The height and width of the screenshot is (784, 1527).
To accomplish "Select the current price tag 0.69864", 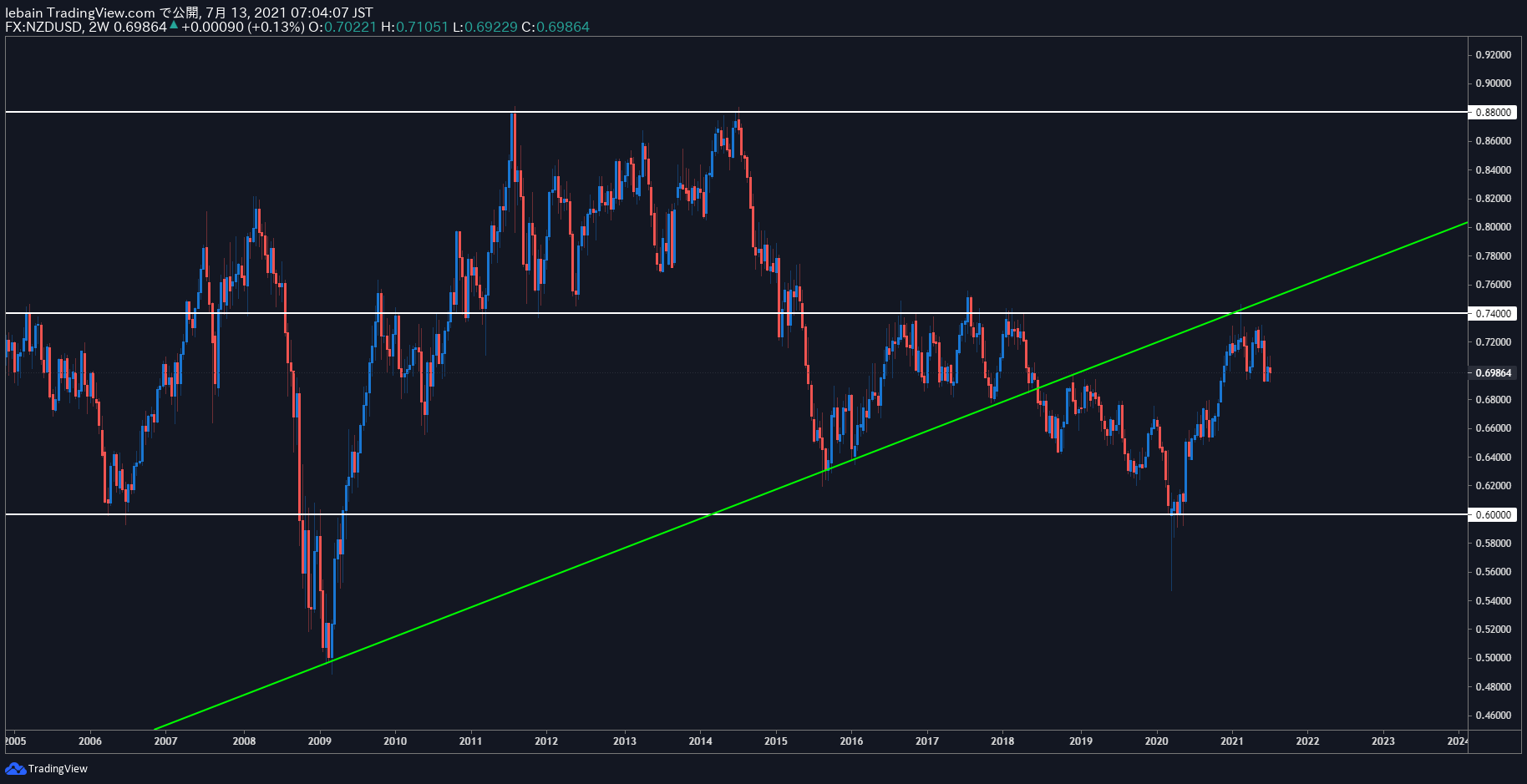I will point(1492,372).
